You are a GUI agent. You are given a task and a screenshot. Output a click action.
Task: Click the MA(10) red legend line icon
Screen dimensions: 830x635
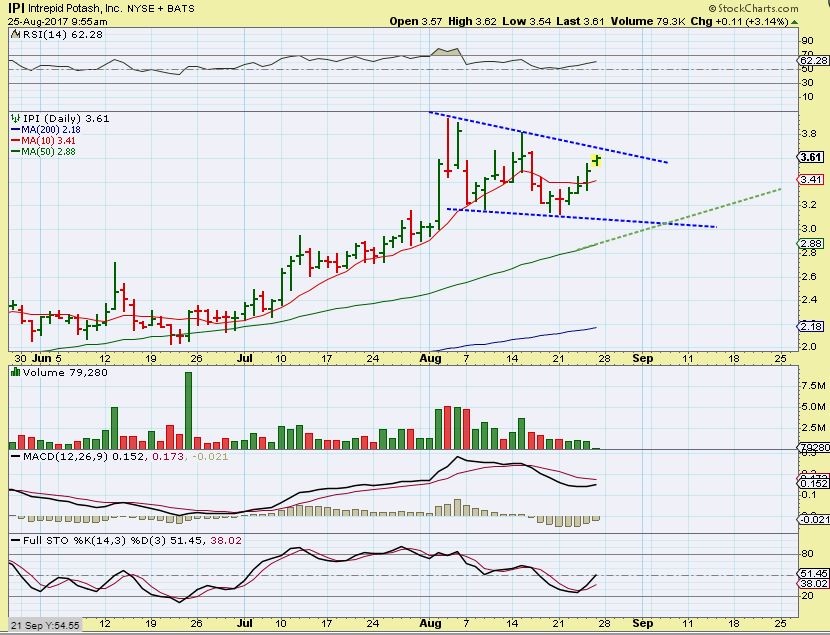point(13,141)
